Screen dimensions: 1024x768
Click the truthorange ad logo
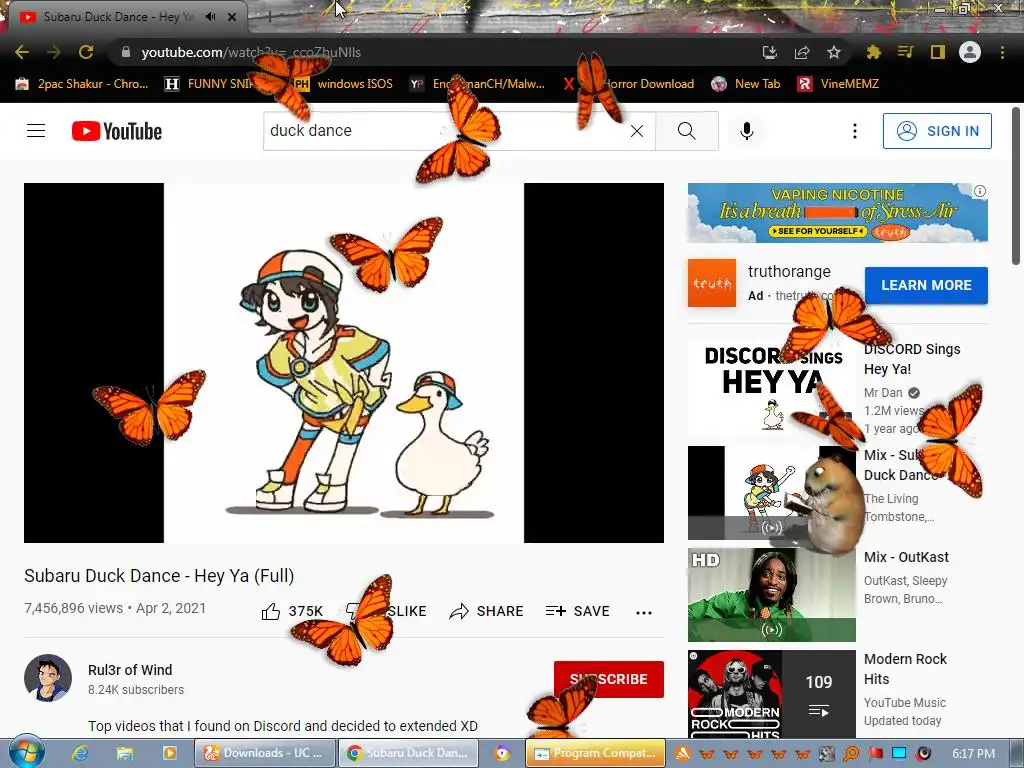click(711, 283)
